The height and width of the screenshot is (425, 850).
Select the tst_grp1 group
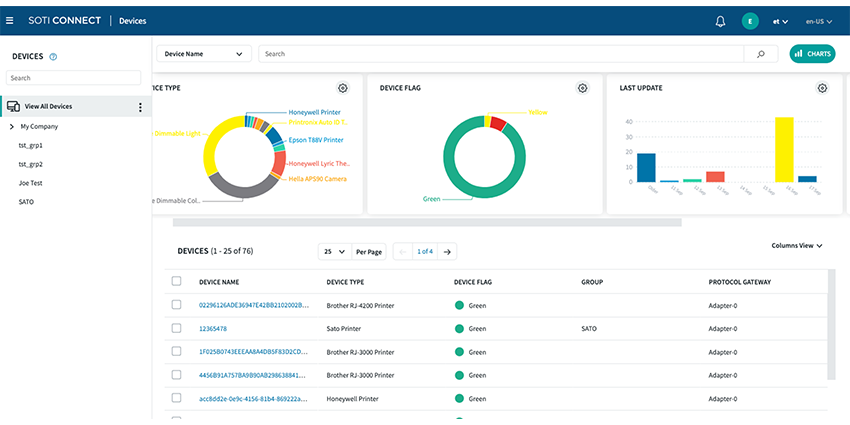point(30,146)
